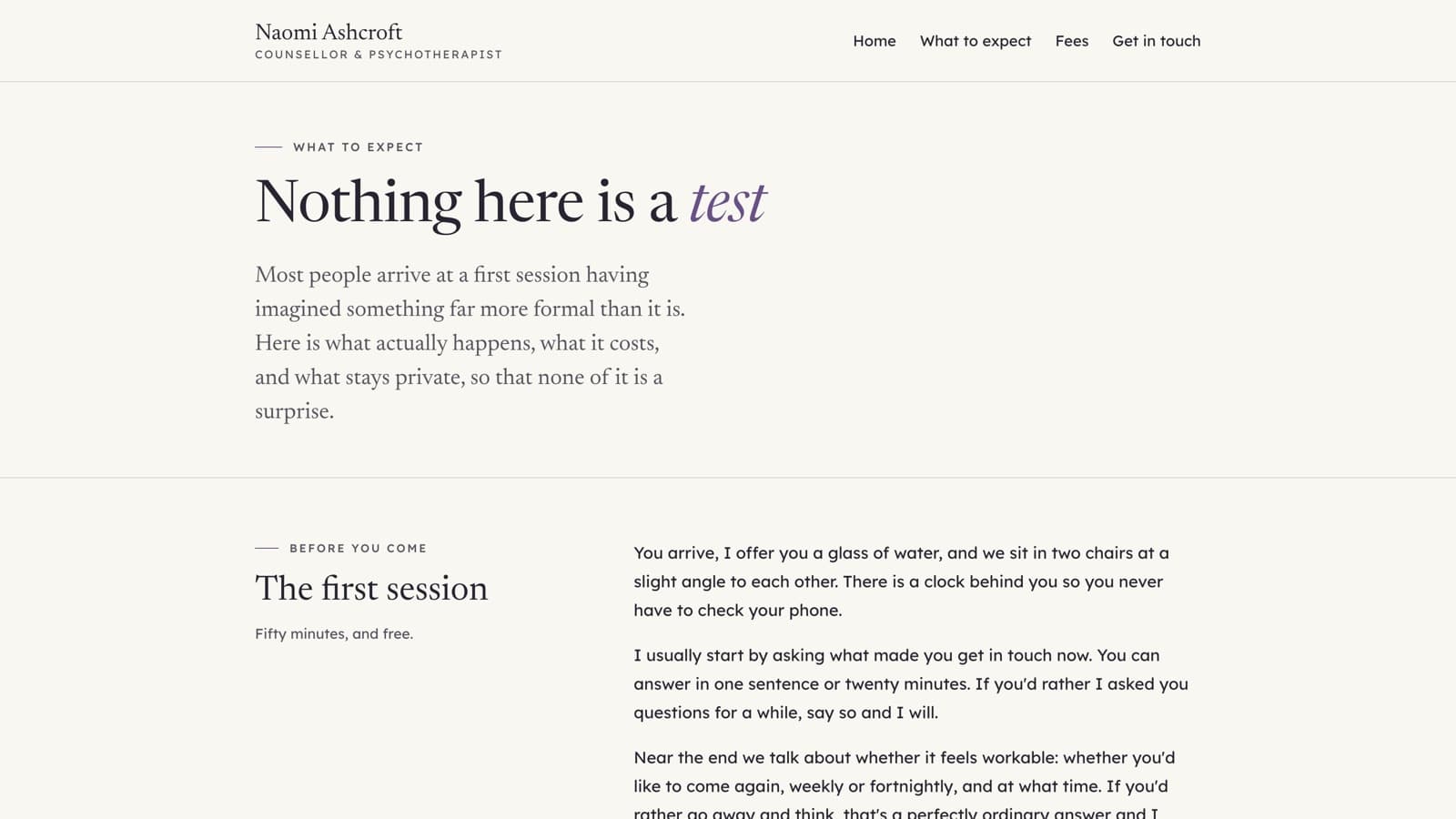Image resolution: width=1456 pixels, height=819 pixels.
Task: Click the purple italic word test
Action: 728,202
